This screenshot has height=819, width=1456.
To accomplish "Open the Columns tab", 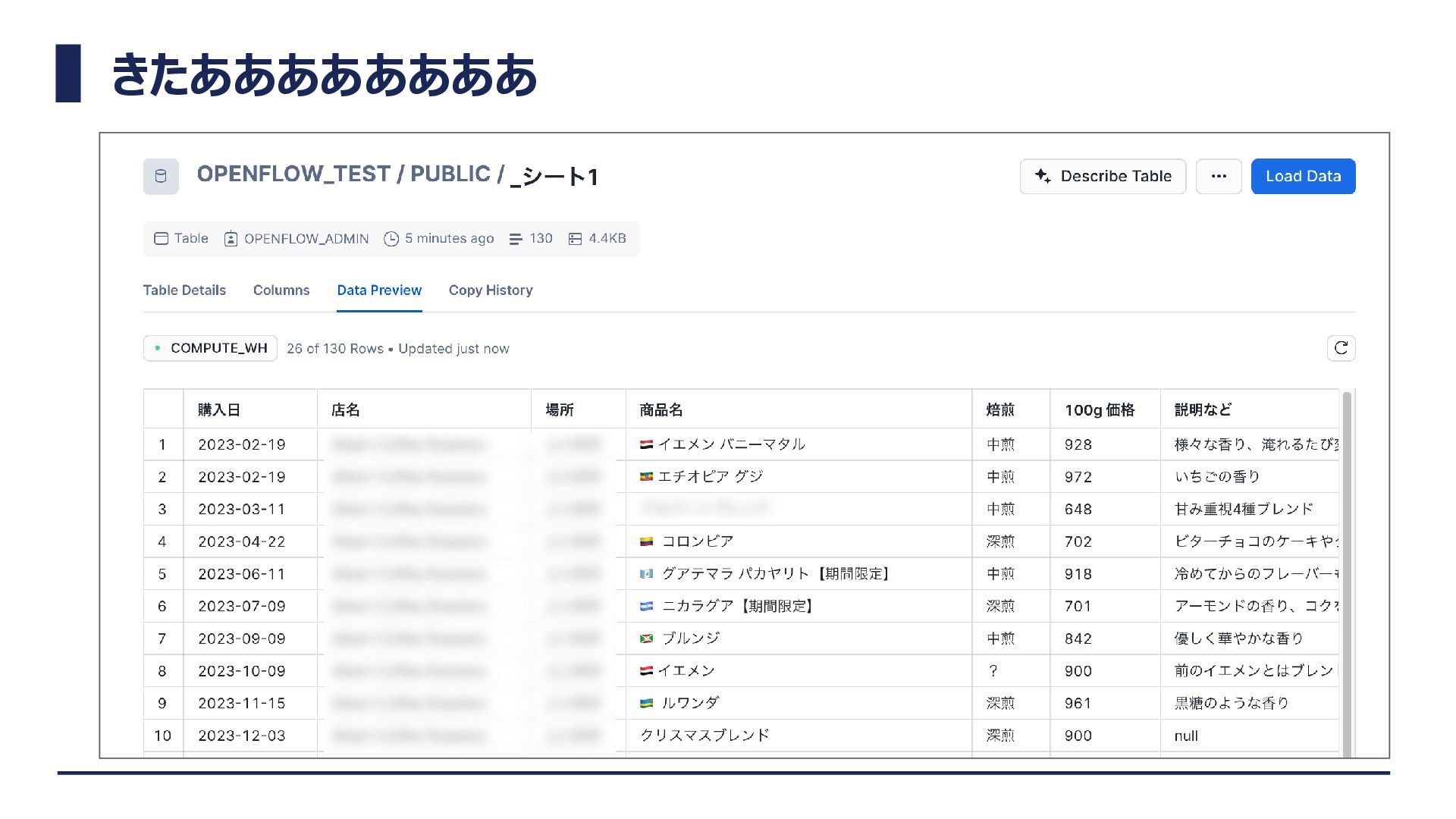I will coord(281,290).
